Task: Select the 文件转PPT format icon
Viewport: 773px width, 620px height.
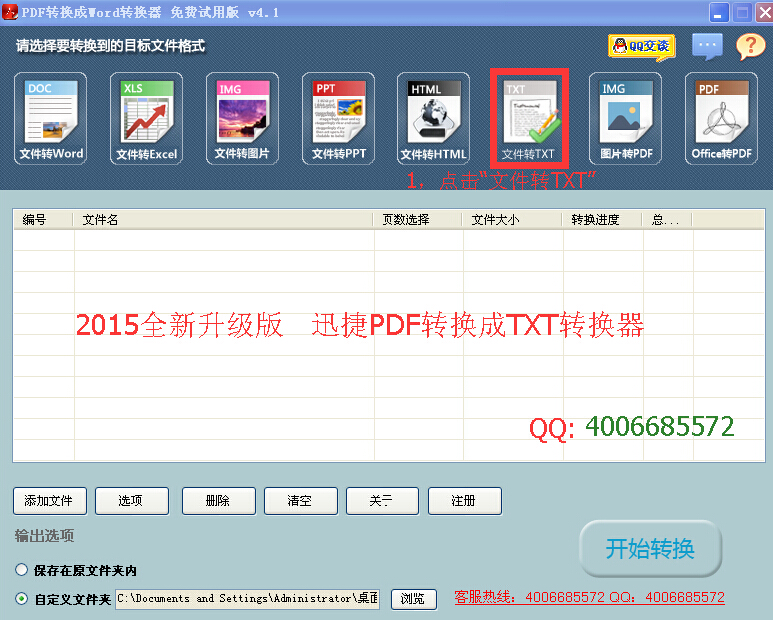Action: [x=338, y=118]
